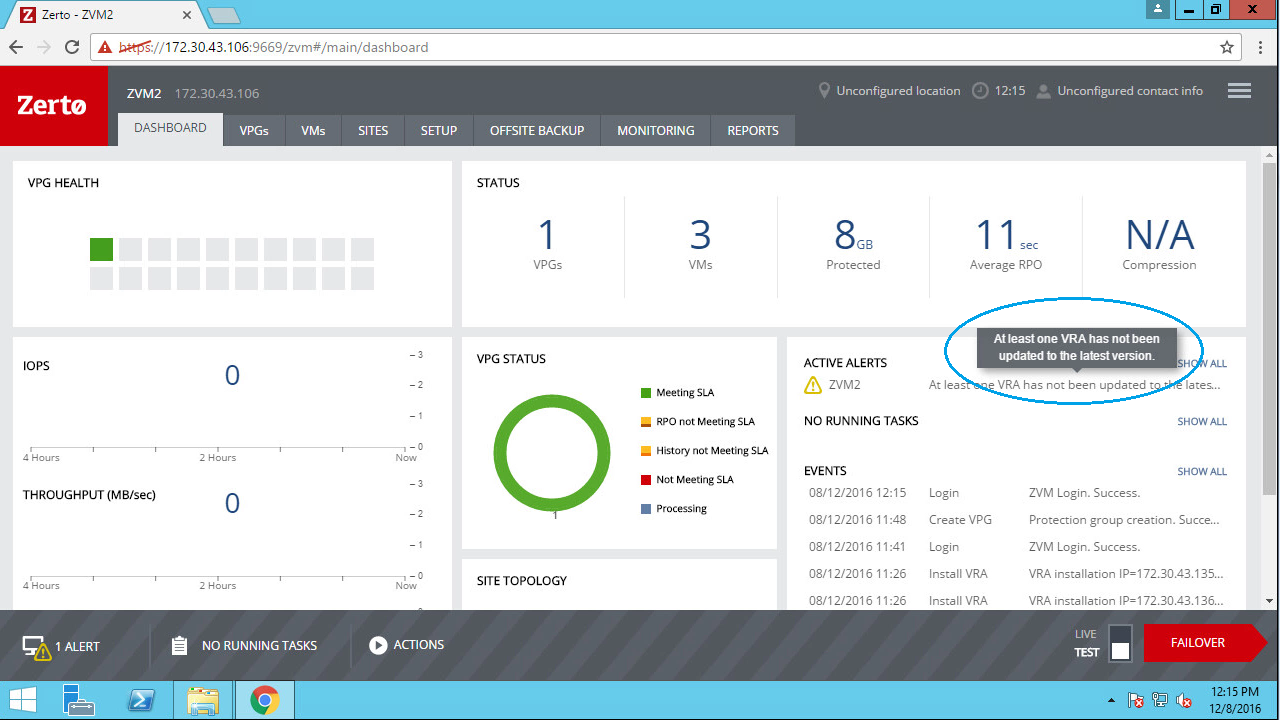Open File Explorer from the taskbar
Screen dimensions: 1280x720
[x=203, y=701]
